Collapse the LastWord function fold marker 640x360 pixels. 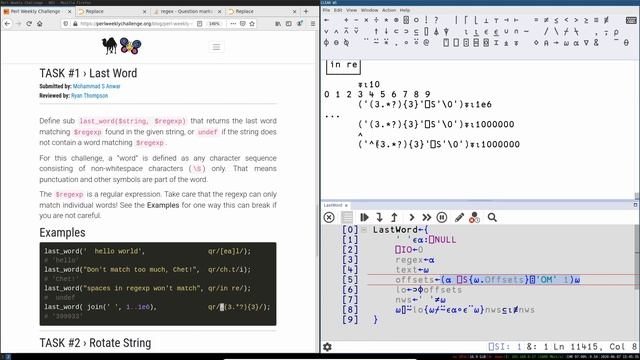[x=364, y=230]
